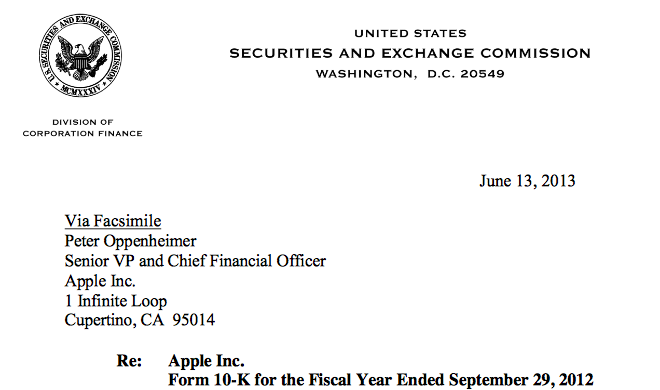Click the "DIVISION OF" label
Viewport: 660px width, 390px height.
(82, 122)
